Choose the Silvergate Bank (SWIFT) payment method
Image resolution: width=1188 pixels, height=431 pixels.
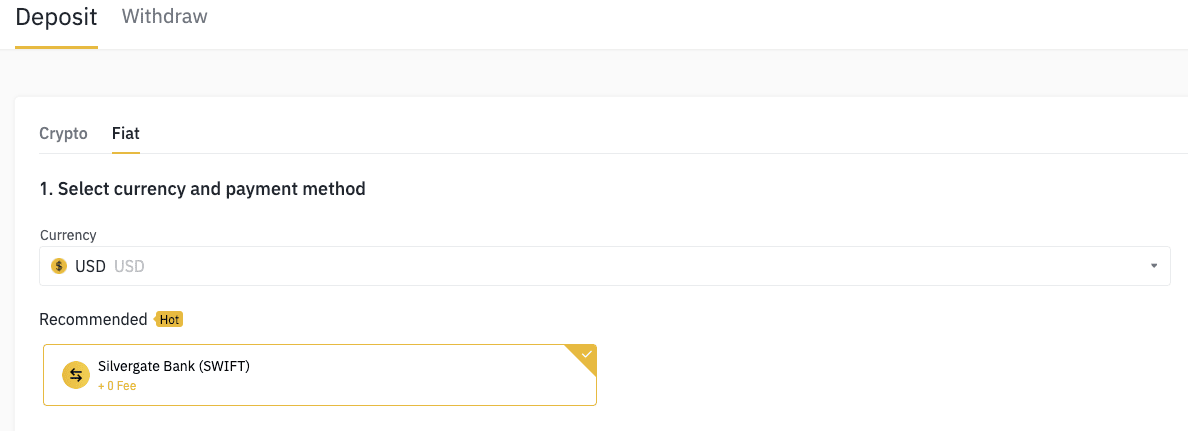click(x=320, y=375)
